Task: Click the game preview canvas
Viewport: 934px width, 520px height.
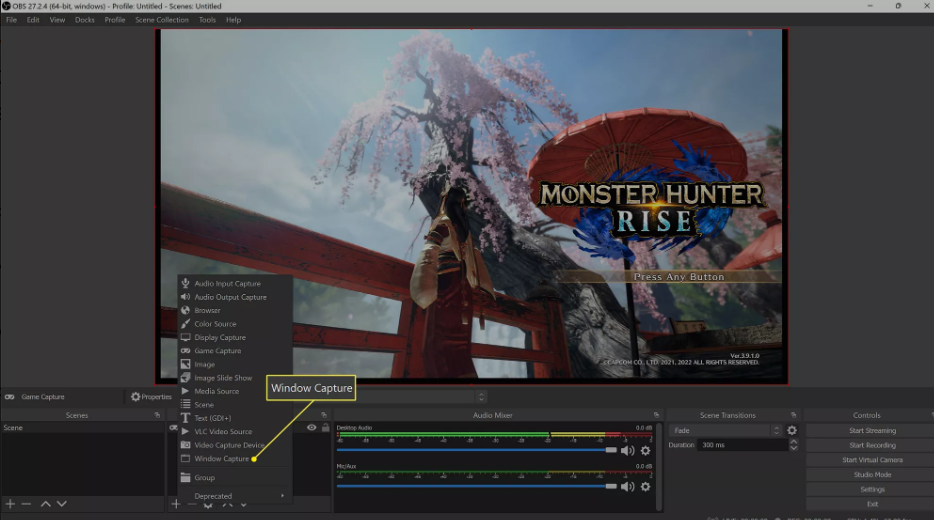Action: point(471,207)
